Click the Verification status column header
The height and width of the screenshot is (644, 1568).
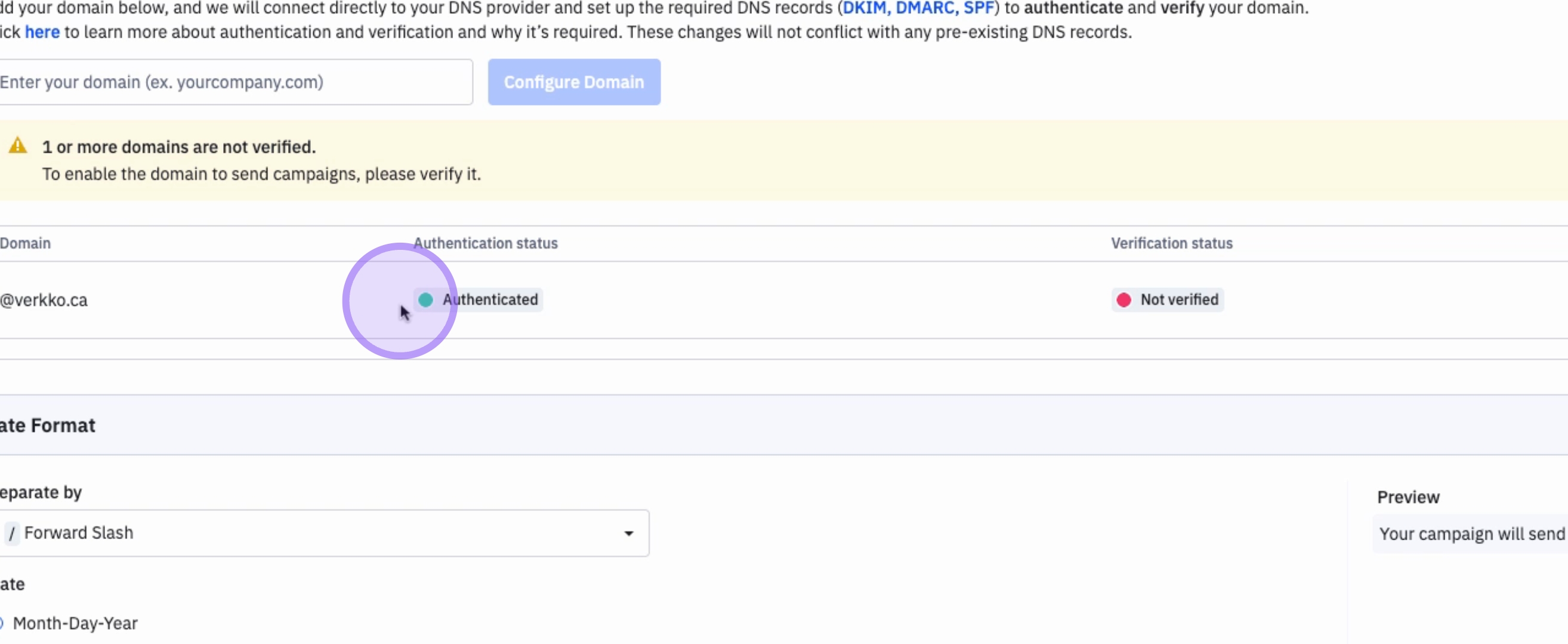tap(1171, 243)
